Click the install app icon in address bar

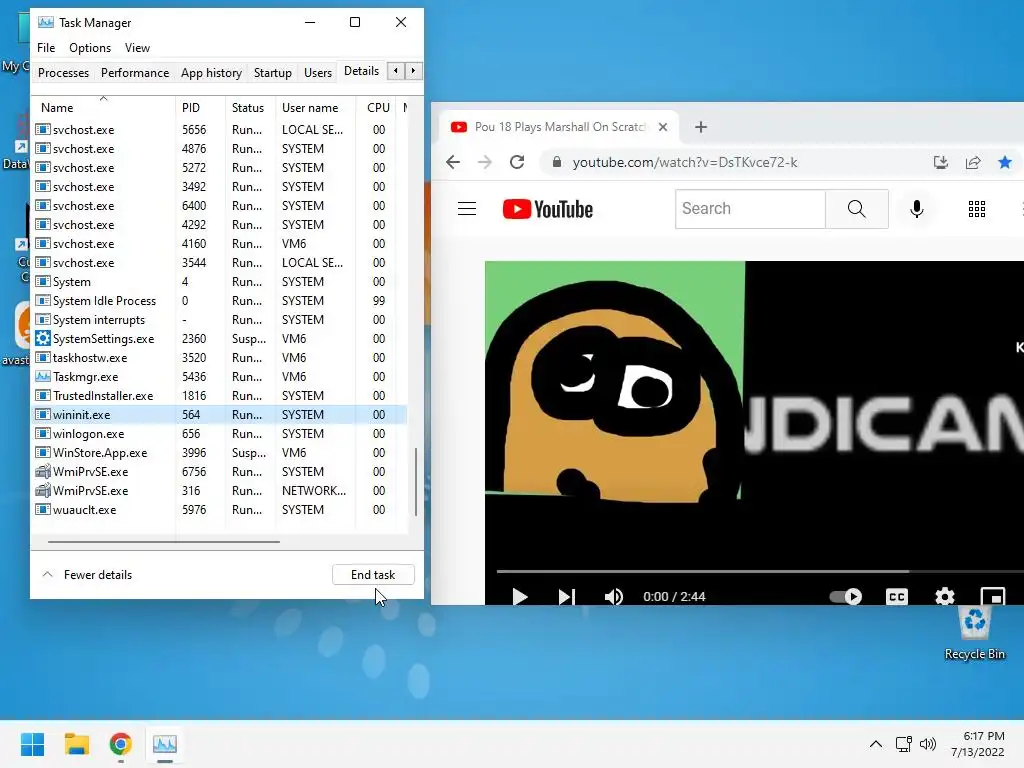[x=940, y=162]
